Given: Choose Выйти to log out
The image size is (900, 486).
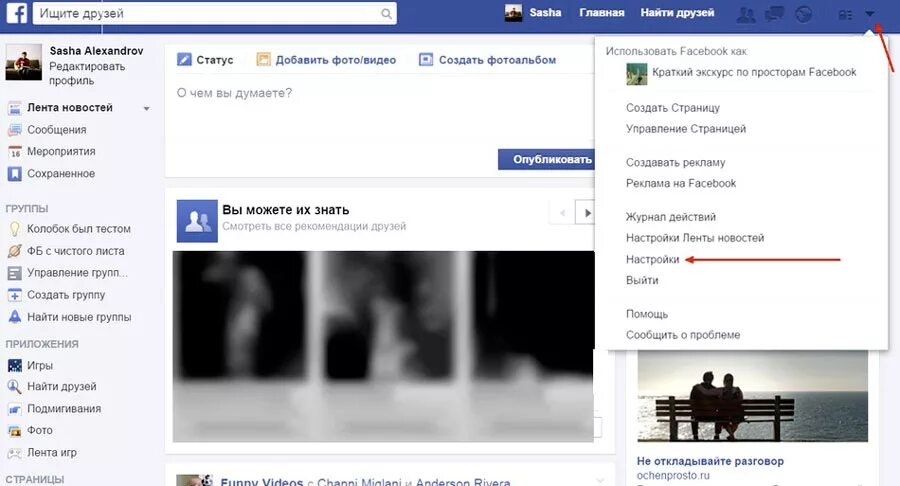Looking at the screenshot, I should point(642,281).
